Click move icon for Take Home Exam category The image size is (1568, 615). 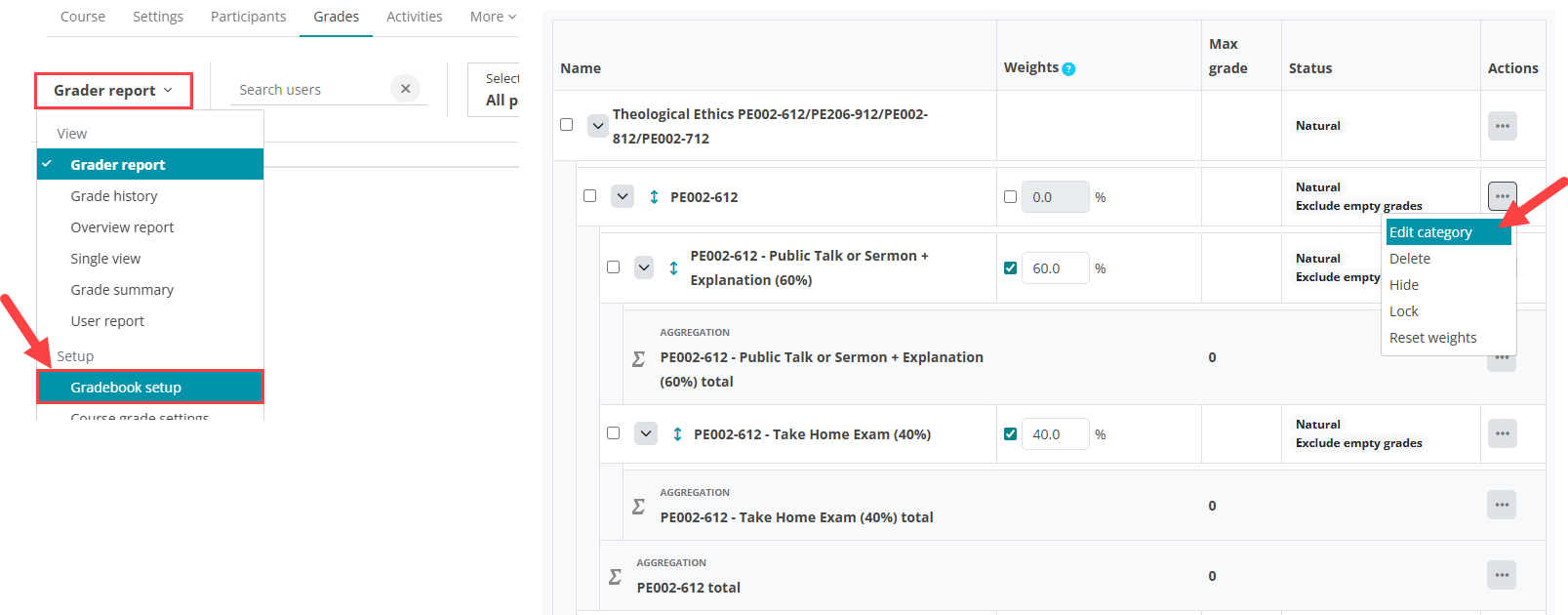point(677,433)
